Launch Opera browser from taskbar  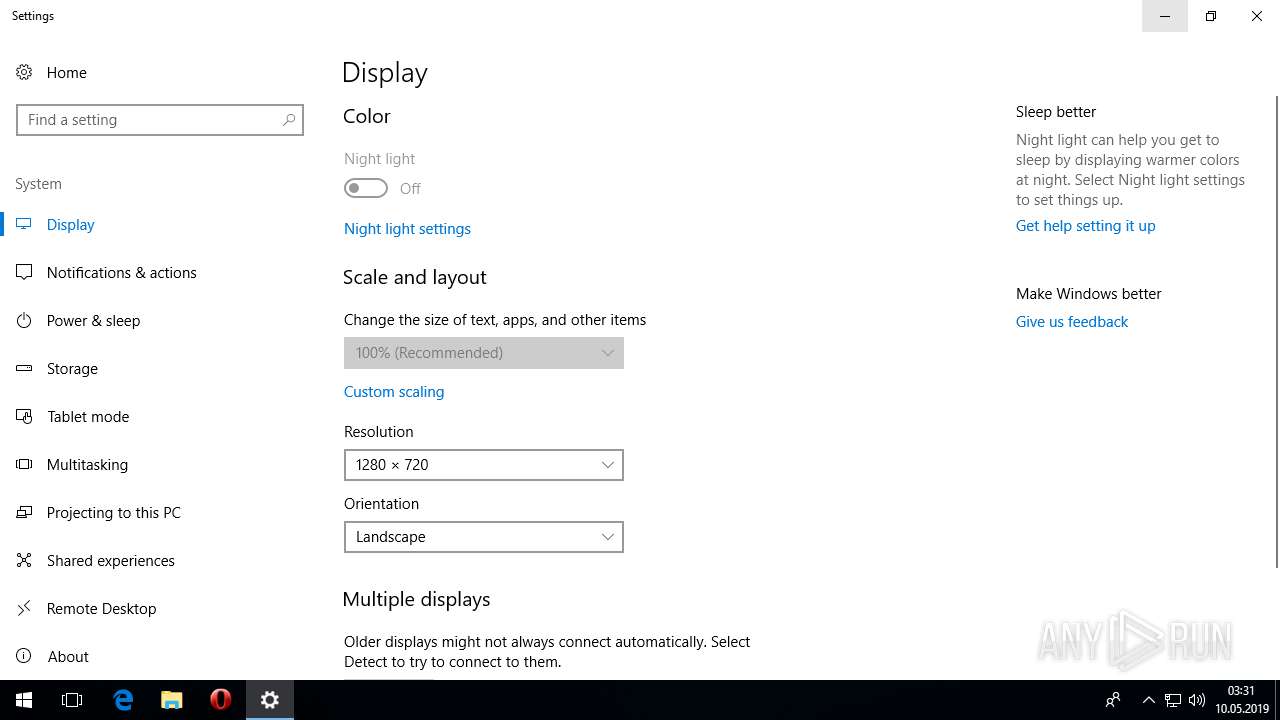221,700
